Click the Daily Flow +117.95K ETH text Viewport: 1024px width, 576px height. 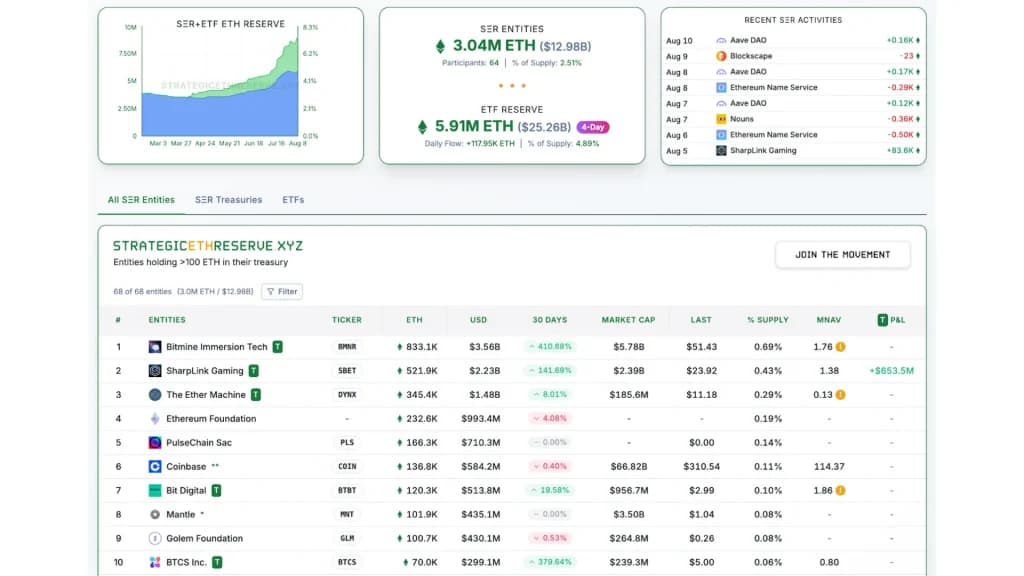coord(470,144)
